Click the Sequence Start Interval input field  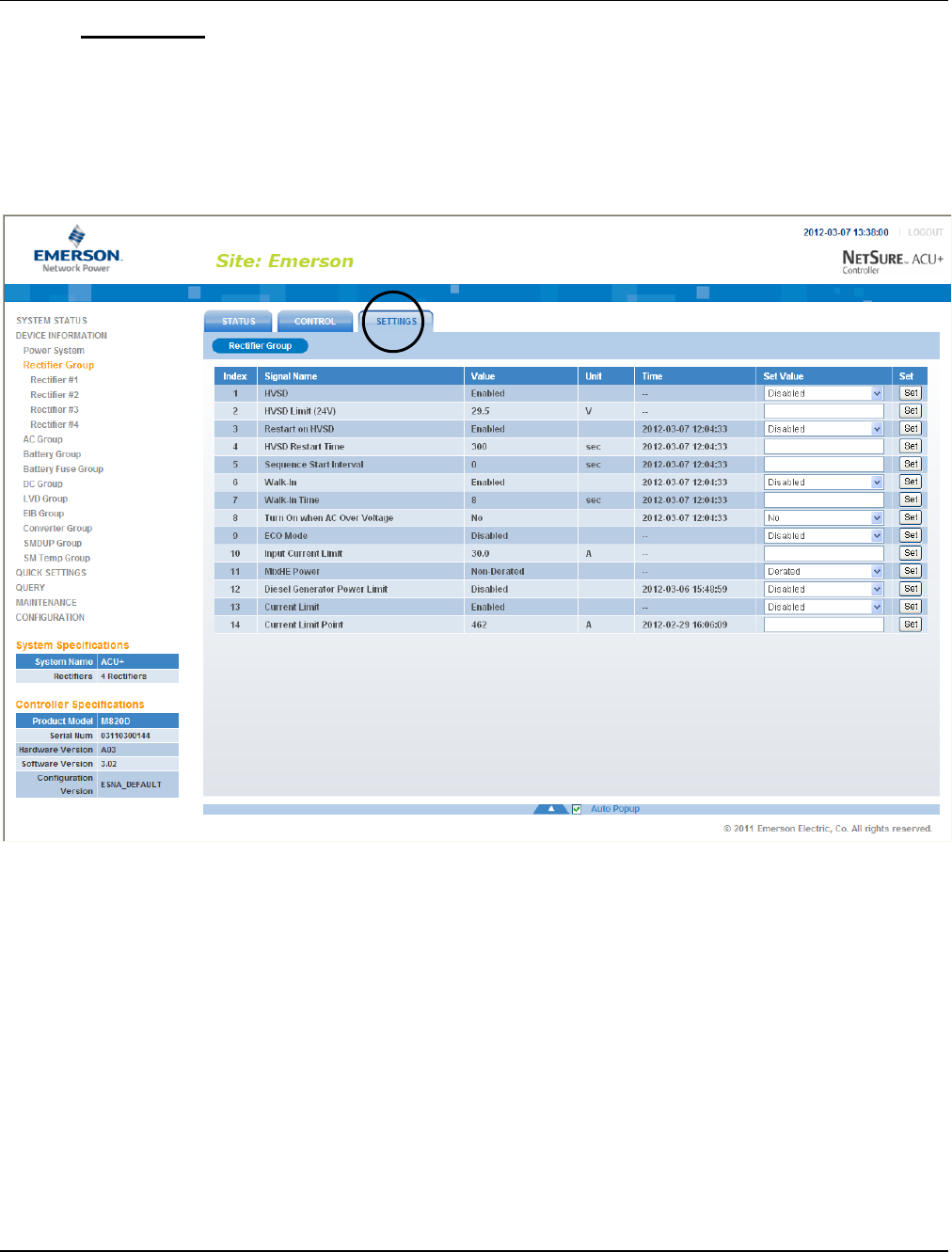pos(824,465)
